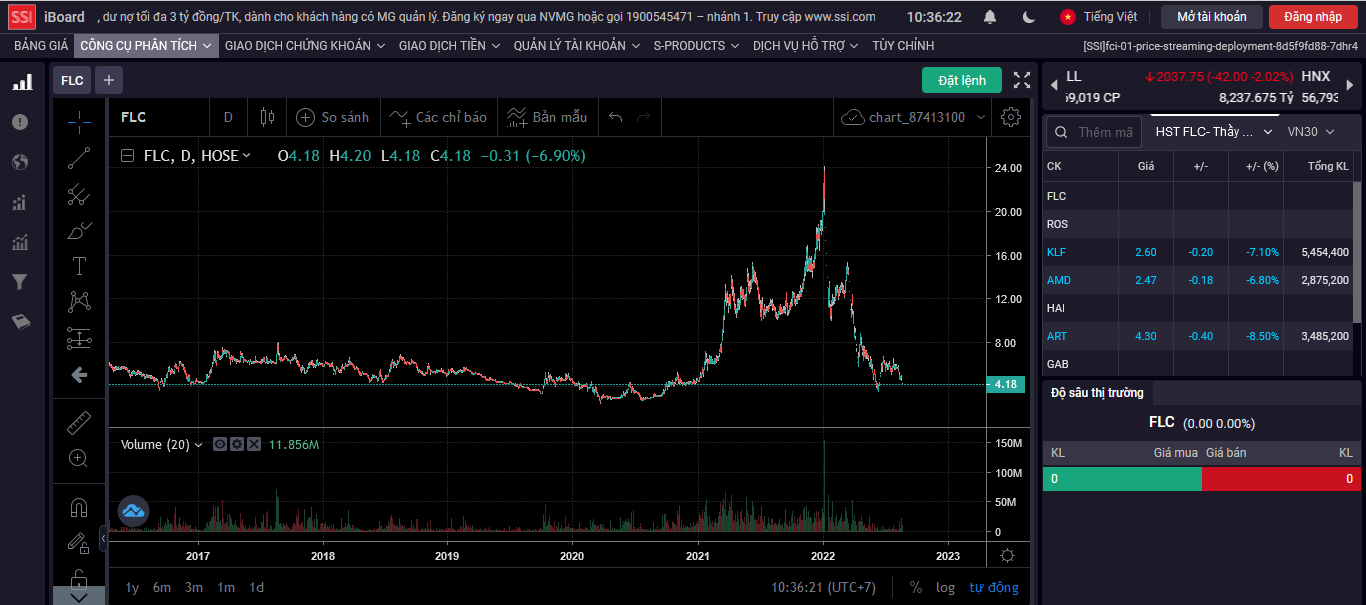Screen dimensions: 1366x605
Task: Expand Volume (20) indicator options
Action: point(198,445)
